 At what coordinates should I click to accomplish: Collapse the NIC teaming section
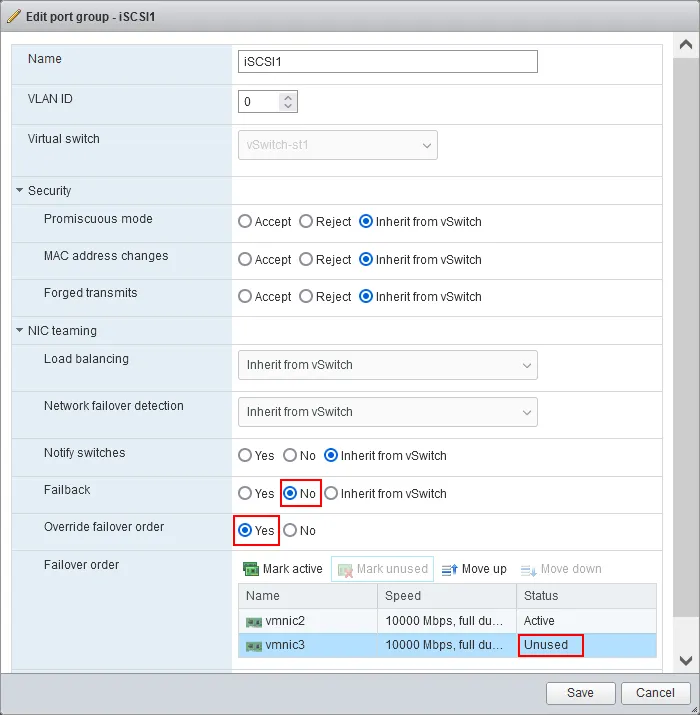tap(19, 331)
